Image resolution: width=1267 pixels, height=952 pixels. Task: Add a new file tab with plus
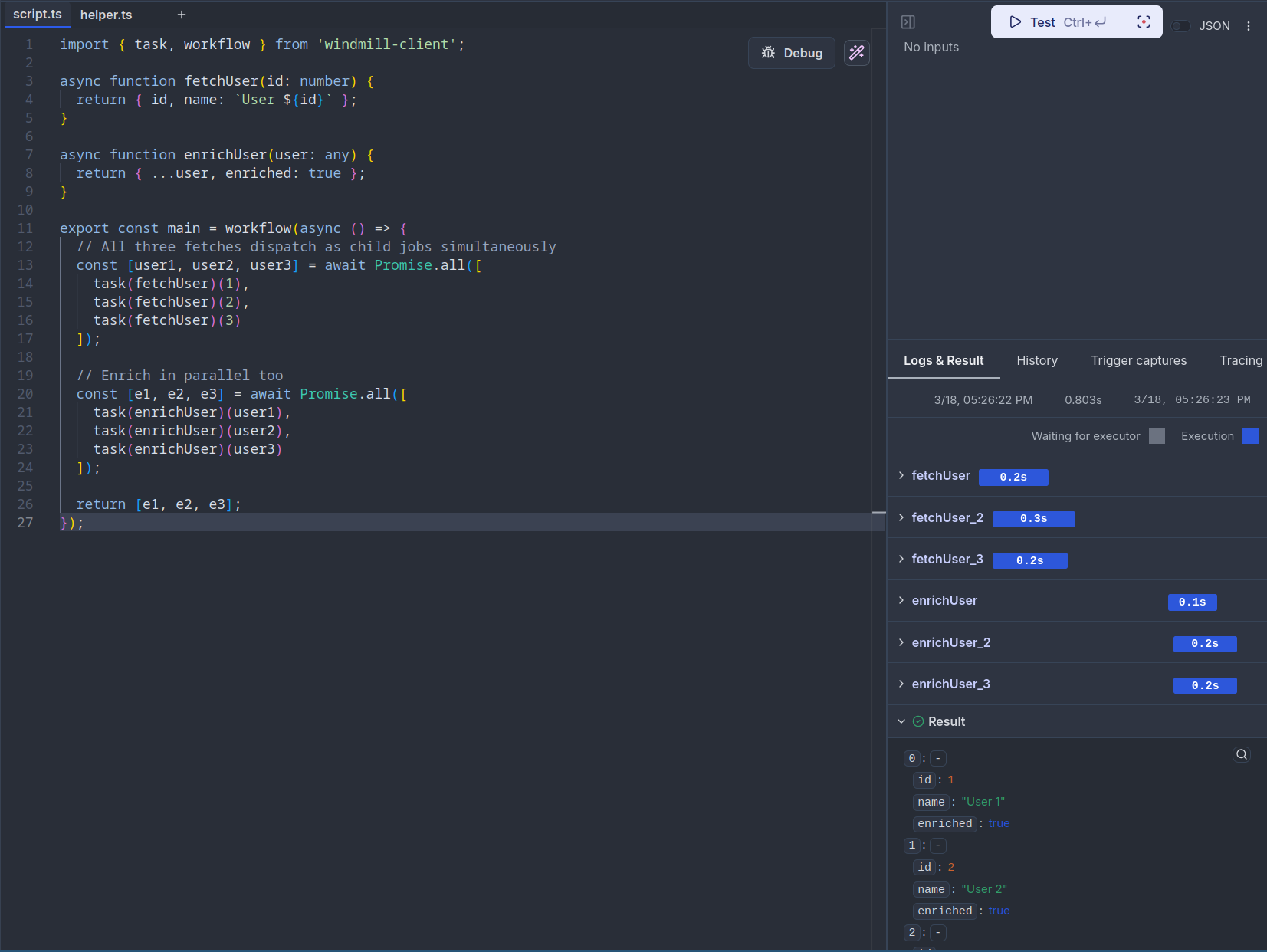click(x=182, y=15)
